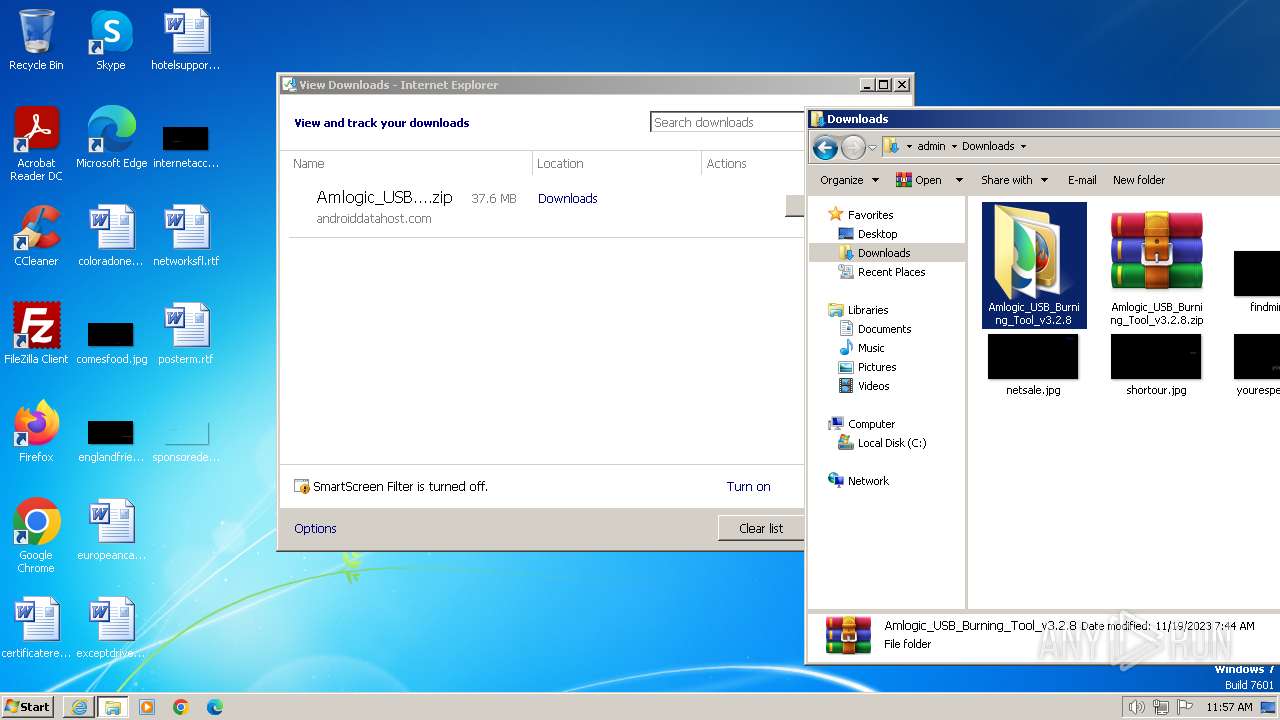Expand admin breadcrumb dropdown arrow
This screenshot has width=1280, height=720.
click(954, 147)
